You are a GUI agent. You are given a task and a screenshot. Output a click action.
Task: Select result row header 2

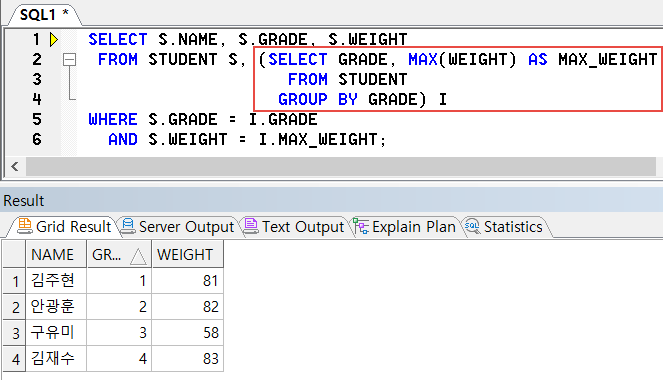(14, 307)
